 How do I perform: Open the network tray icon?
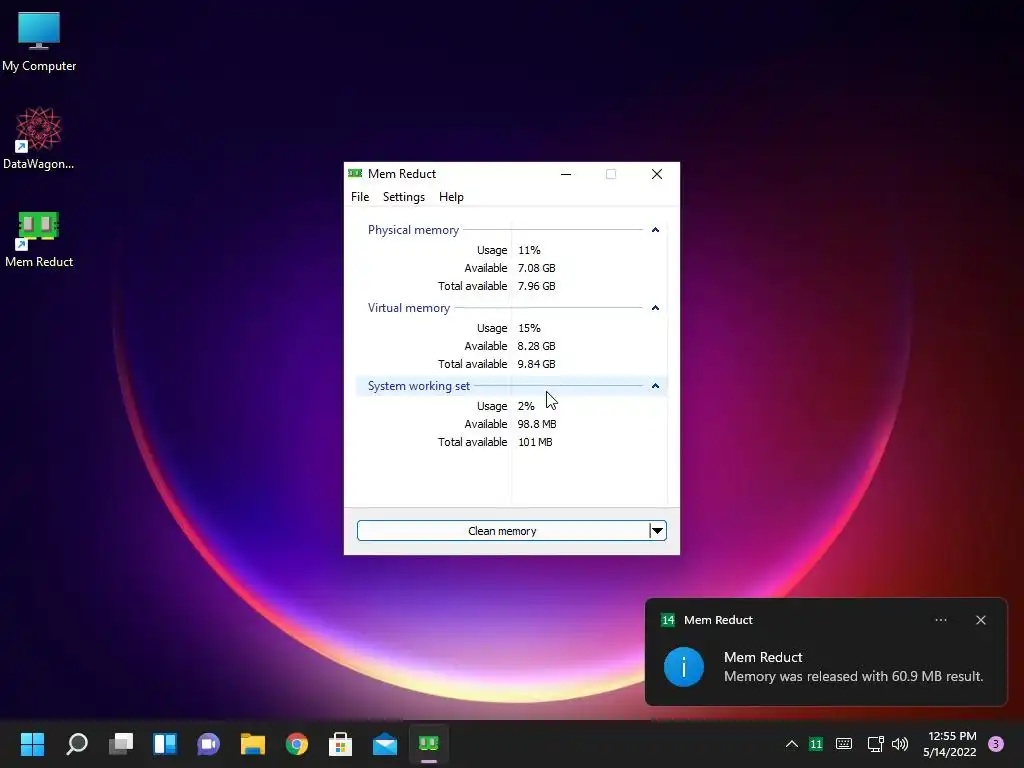875,744
